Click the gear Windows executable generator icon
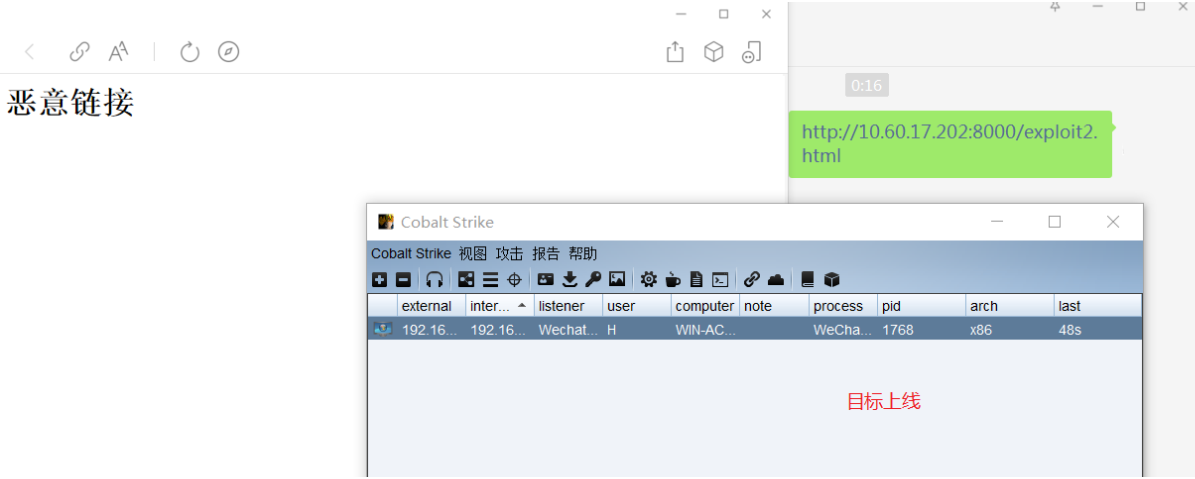This screenshot has height=479, width=1195. pyautogui.click(x=649, y=279)
